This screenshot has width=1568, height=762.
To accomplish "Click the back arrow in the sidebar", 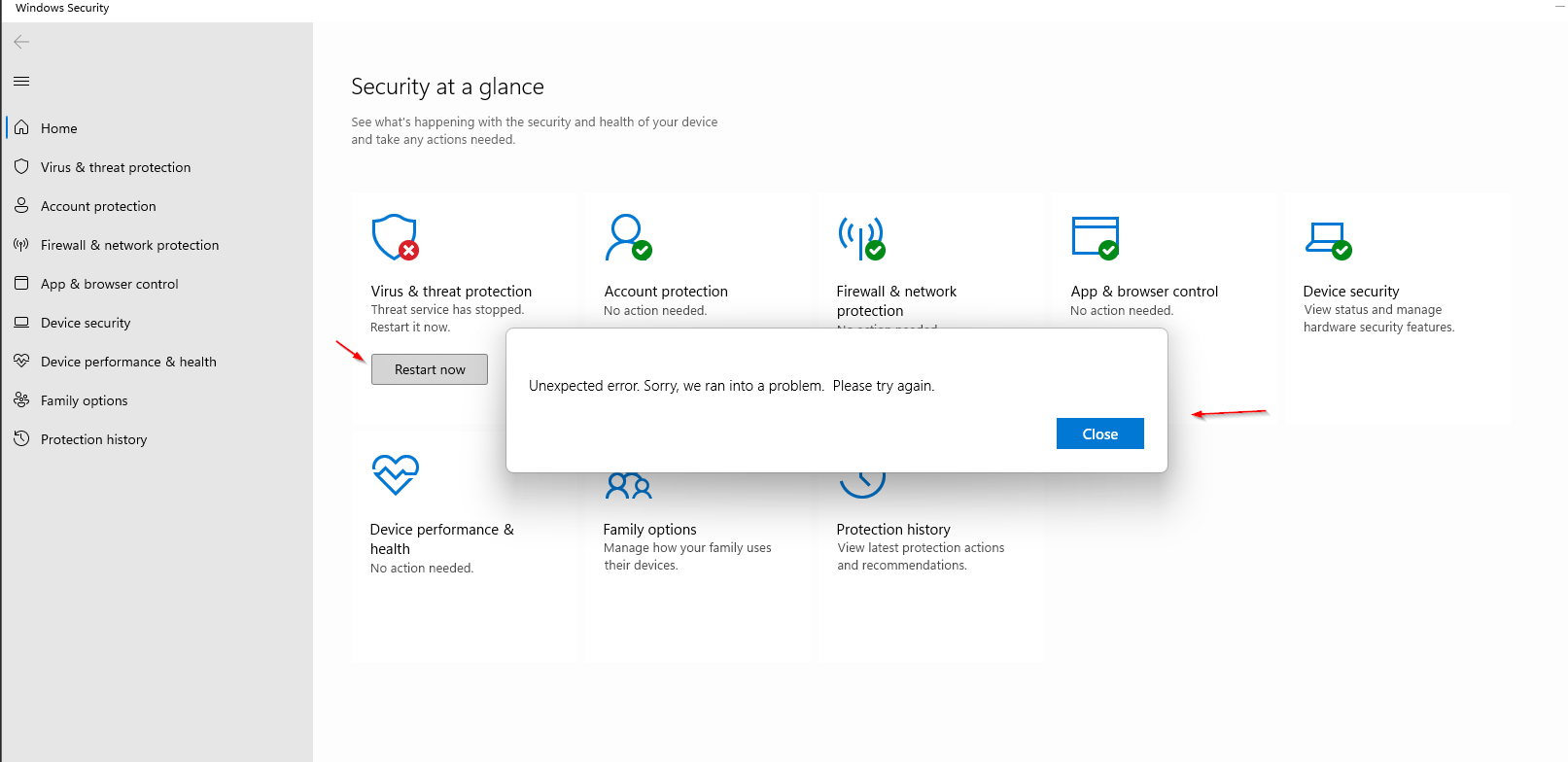I will pos(21,42).
